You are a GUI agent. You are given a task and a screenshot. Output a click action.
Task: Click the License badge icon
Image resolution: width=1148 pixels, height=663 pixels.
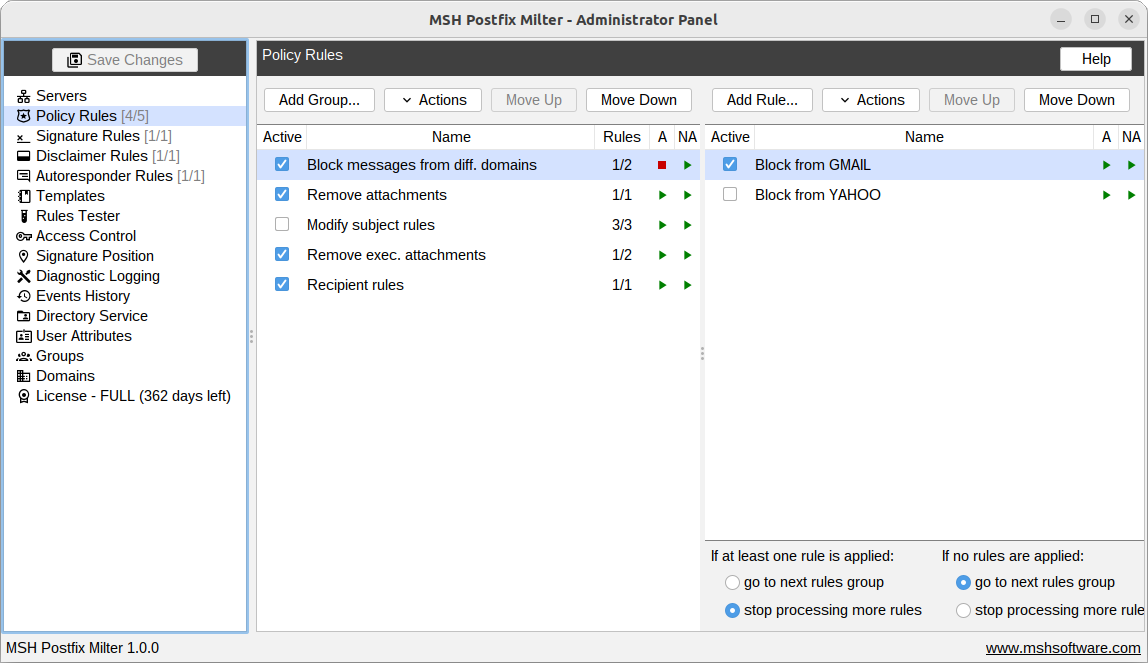(x=23, y=396)
